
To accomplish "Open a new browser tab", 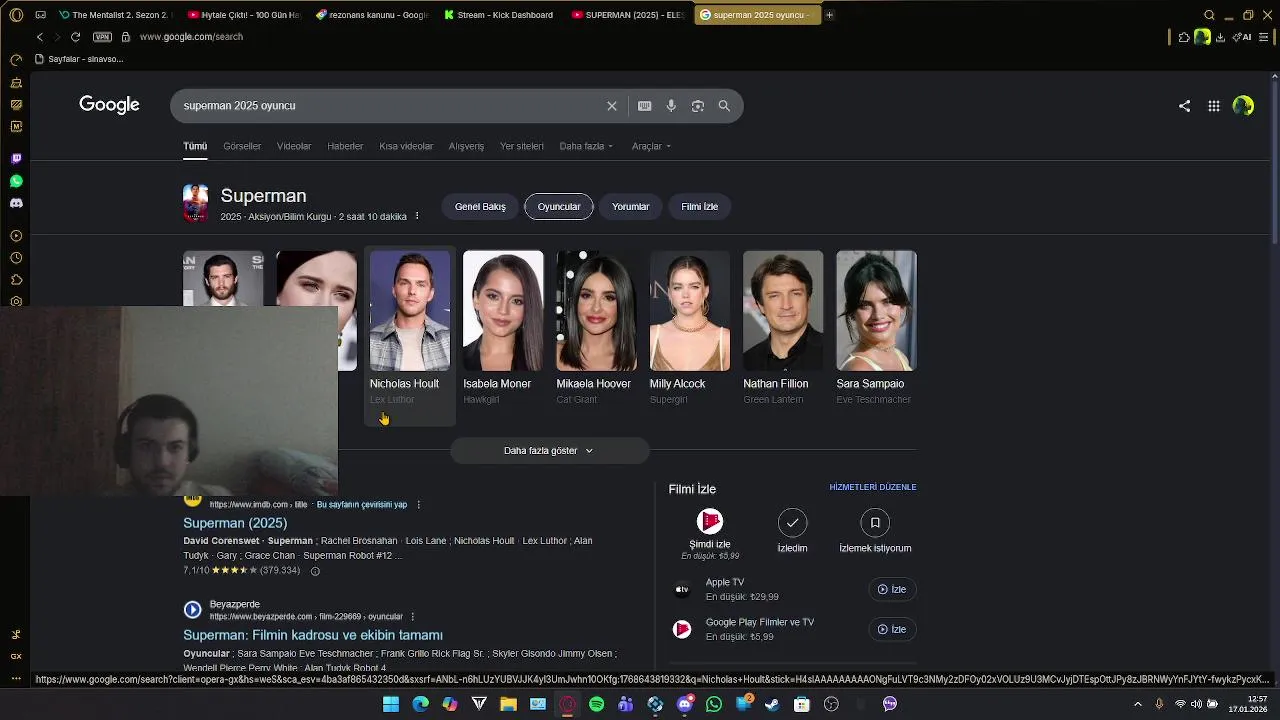I will (829, 15).
